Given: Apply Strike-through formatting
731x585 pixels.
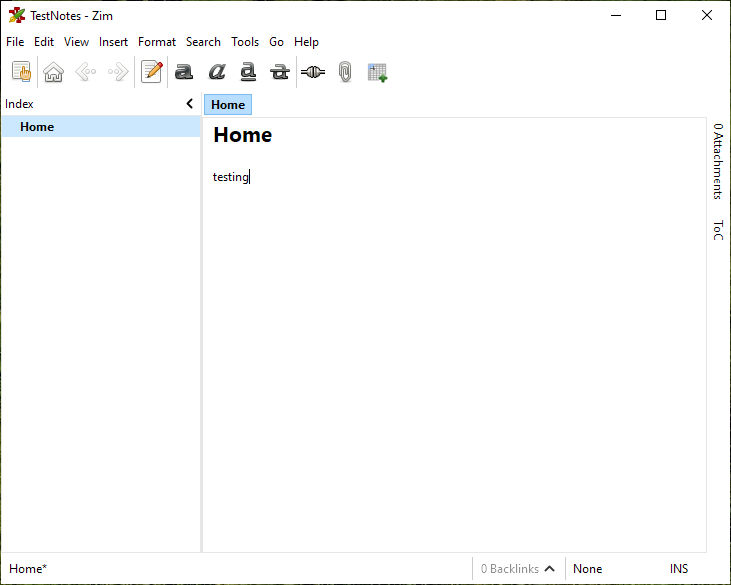Looking at the screenshot, I should (x=280, y=72).
